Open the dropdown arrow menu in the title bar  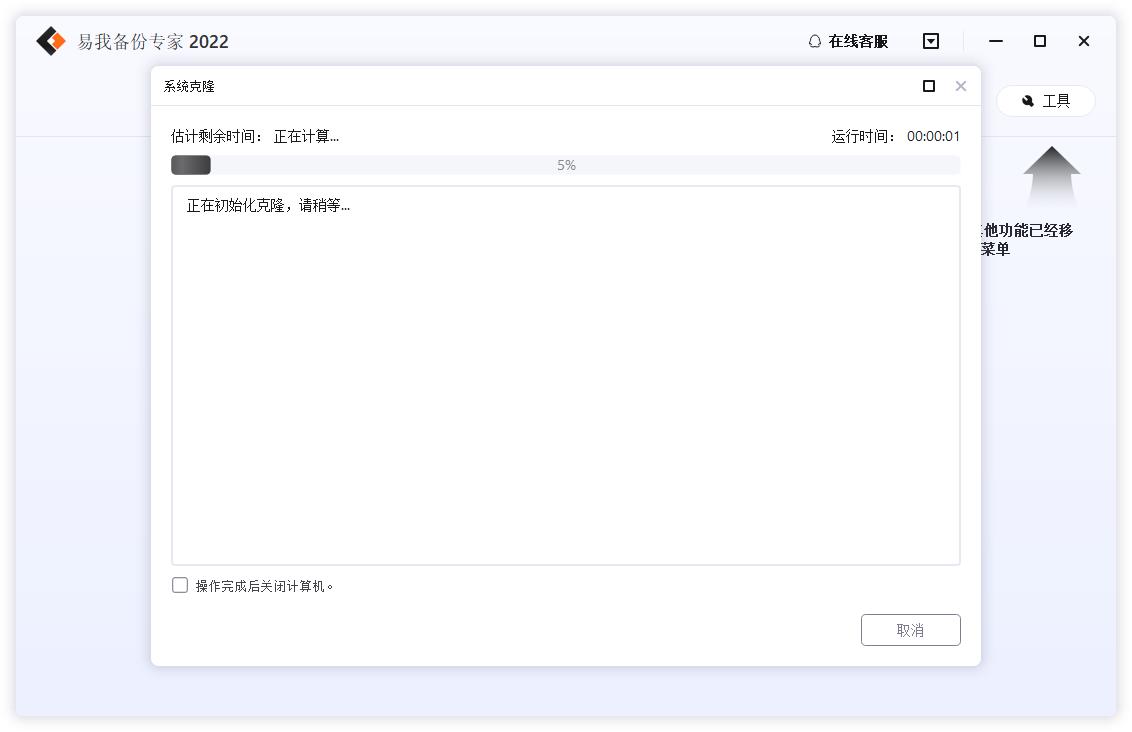[930, 41]
